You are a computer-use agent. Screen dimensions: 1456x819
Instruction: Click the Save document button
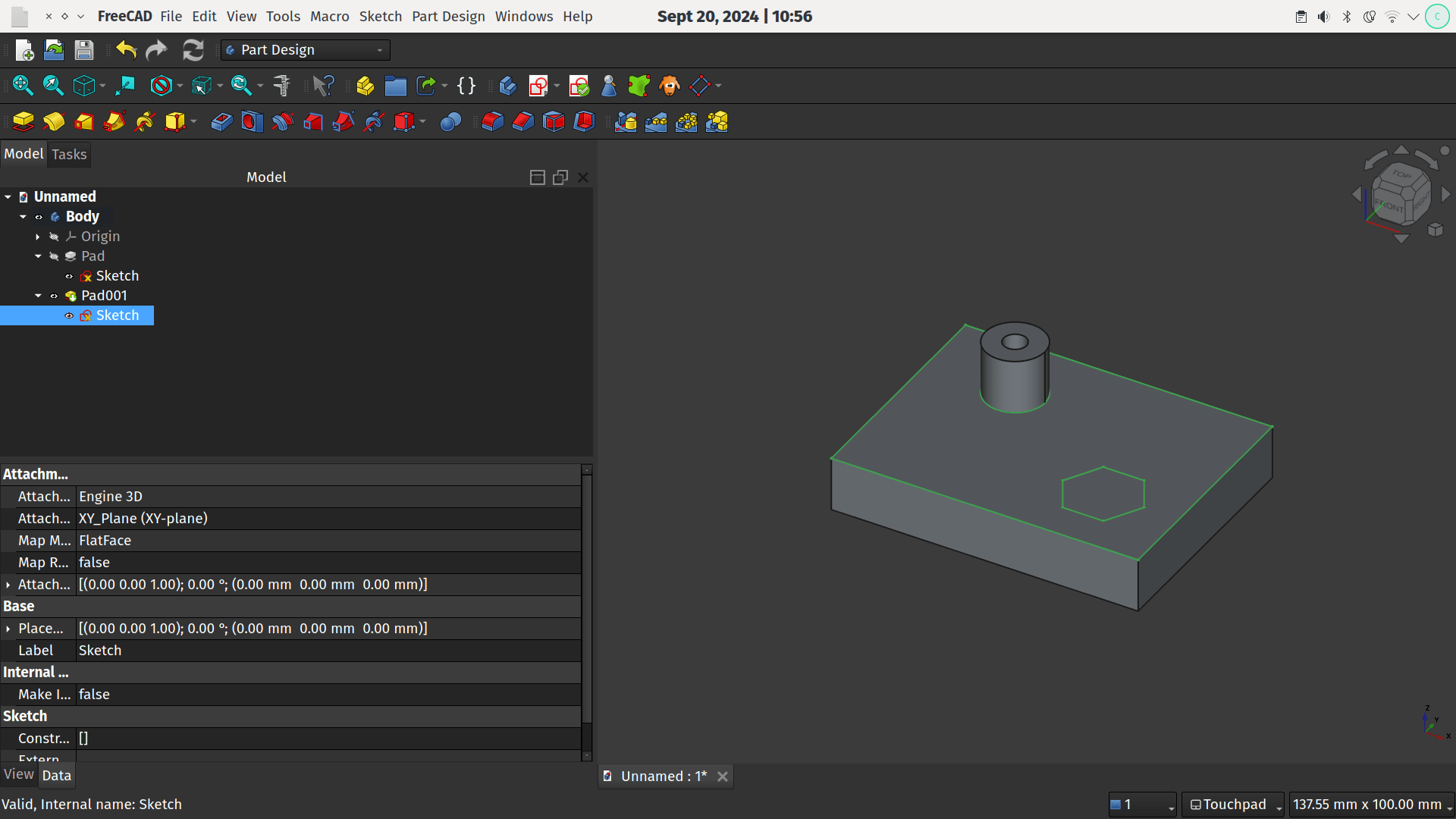83,49
